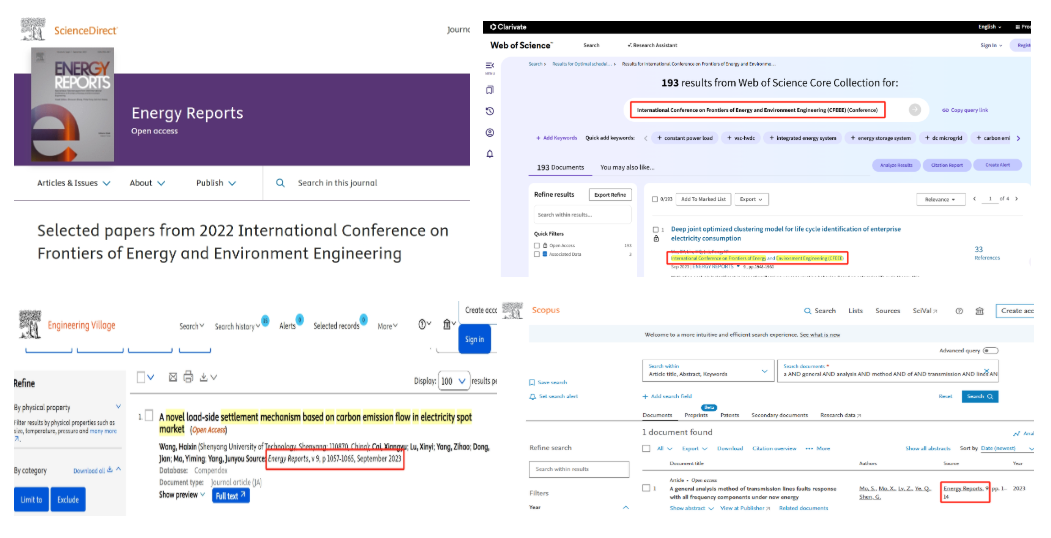The height and width of the screenshot is (538, 1051).
Task: Open Articles & Issues menu on ScienceDirect
Action: click(x=73, y=183)
